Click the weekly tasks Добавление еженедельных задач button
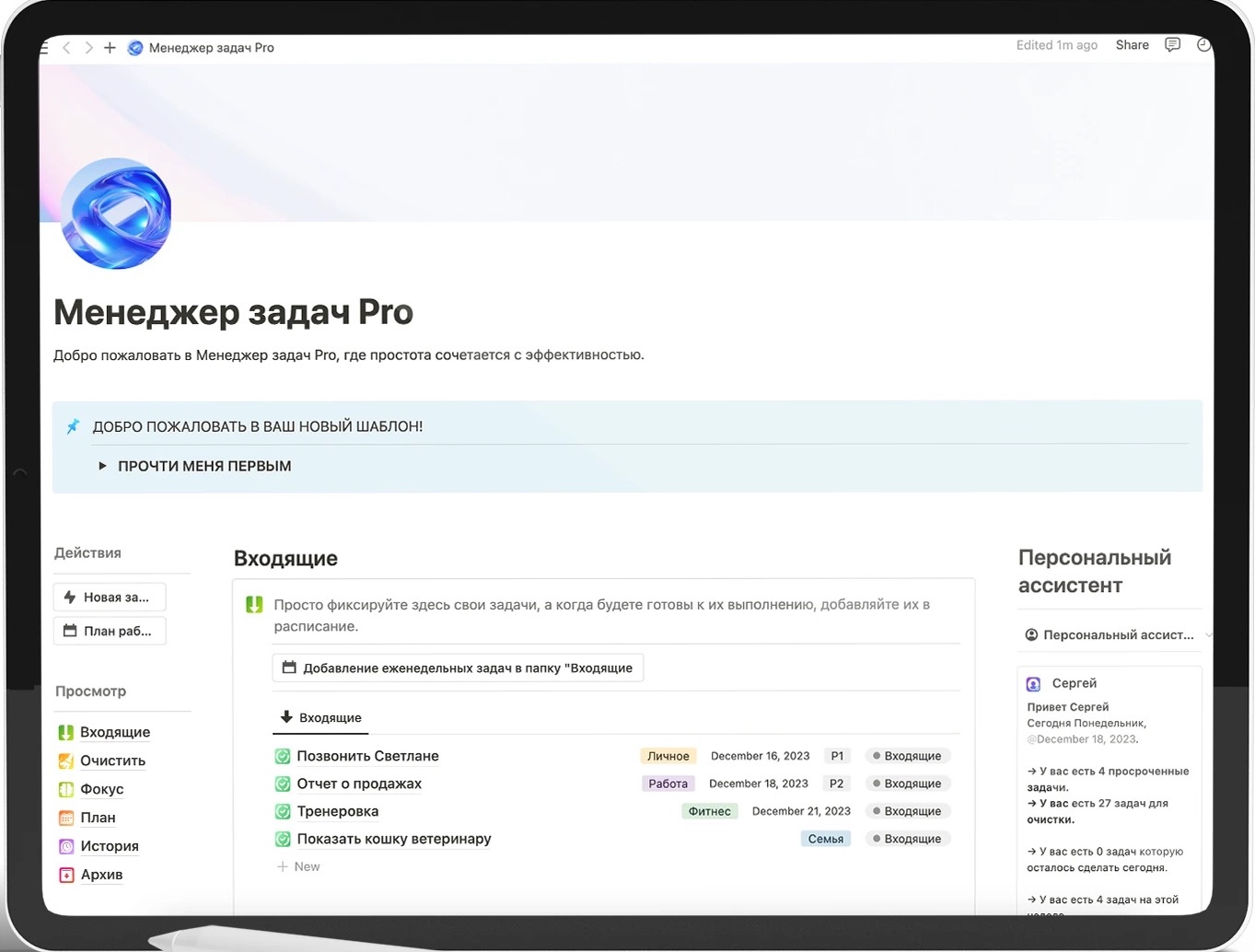The image size is (1255, 952). (x=458, y=668)
